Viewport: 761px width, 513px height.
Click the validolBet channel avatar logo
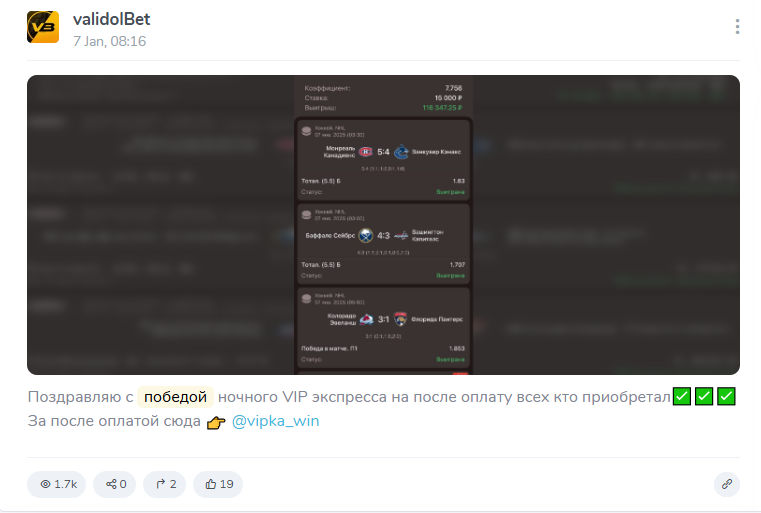43,27
